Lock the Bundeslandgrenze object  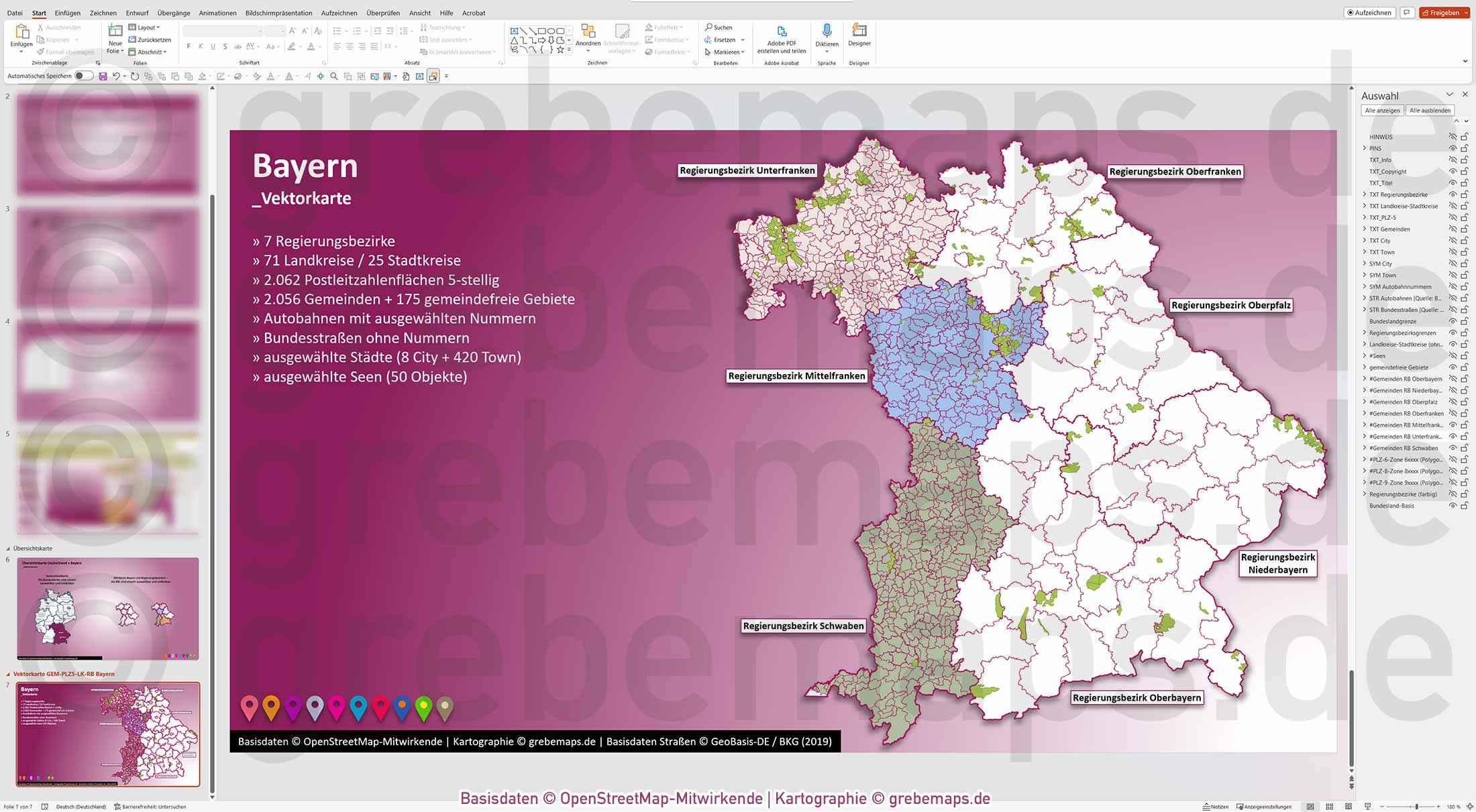pos(1463,321)
